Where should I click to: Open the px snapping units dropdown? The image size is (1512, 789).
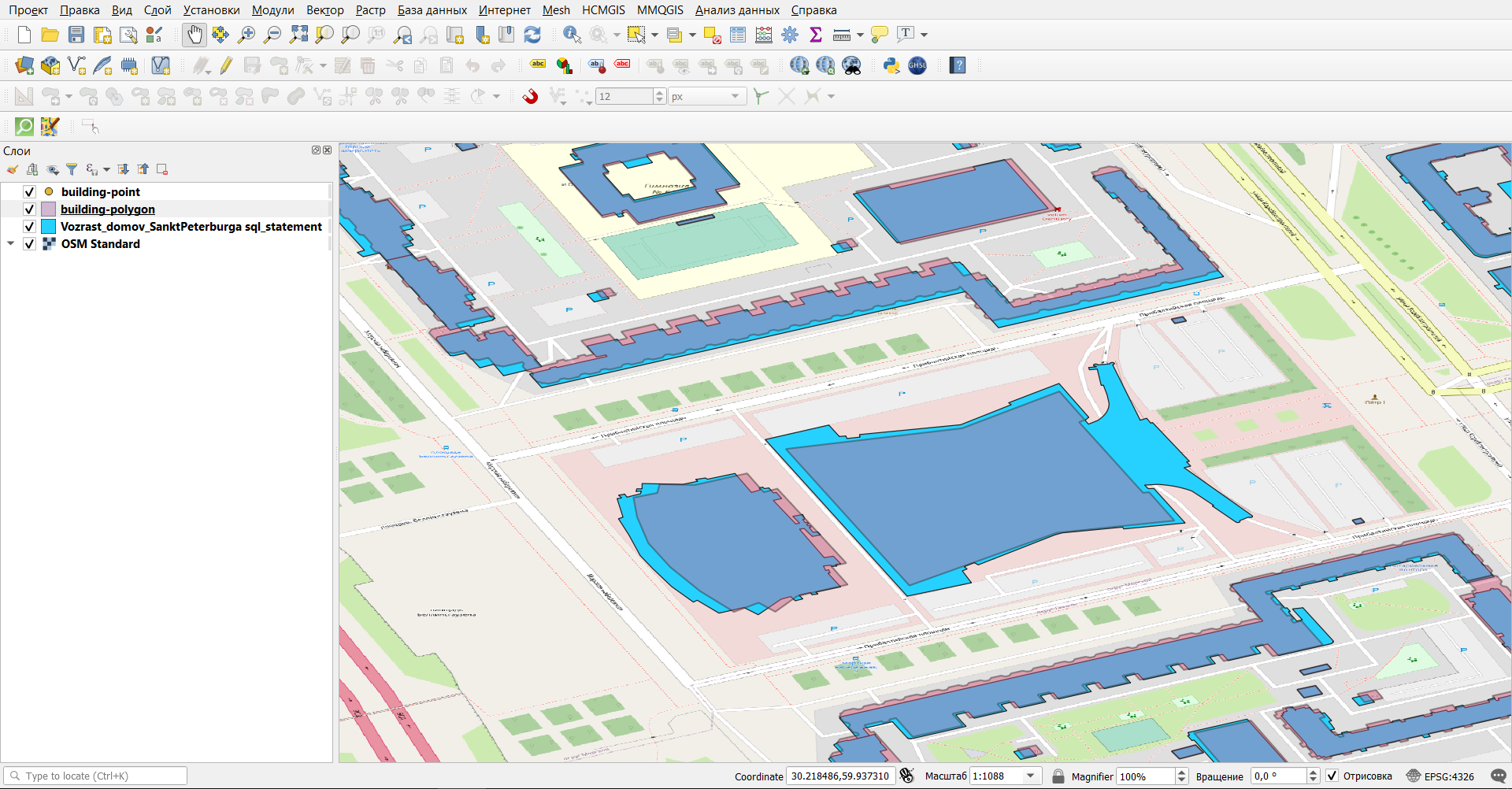735,96
